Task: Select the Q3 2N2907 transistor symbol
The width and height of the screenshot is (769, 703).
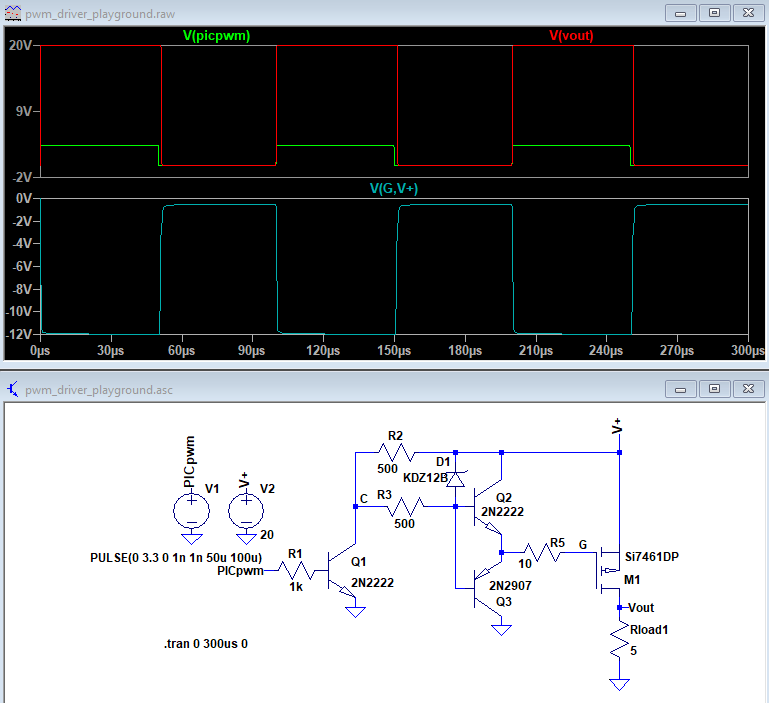Action: coord(487,588)
